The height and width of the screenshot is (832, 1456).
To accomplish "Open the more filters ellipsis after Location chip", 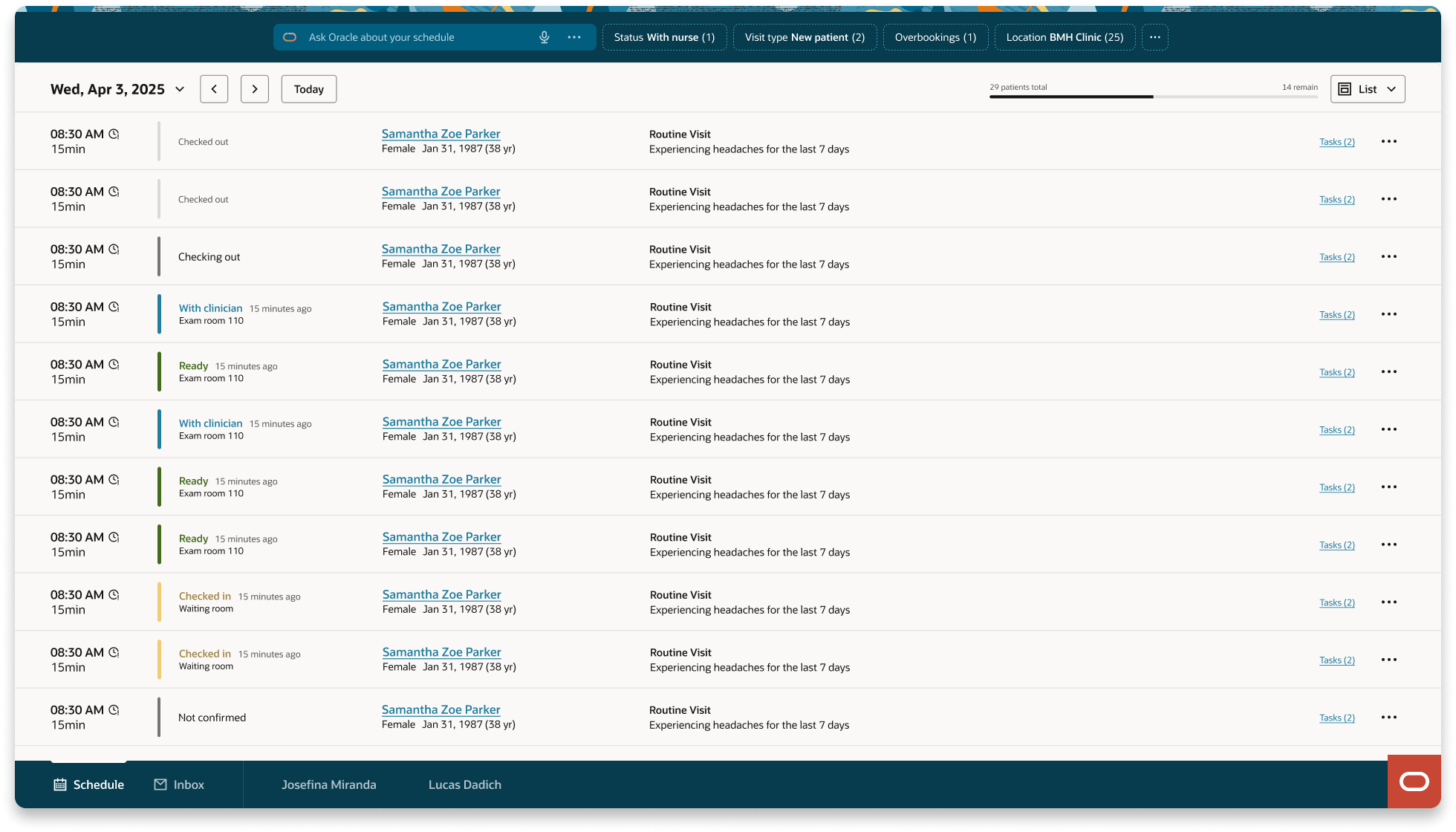I will pyautogui.click(x=1155, y=37).
